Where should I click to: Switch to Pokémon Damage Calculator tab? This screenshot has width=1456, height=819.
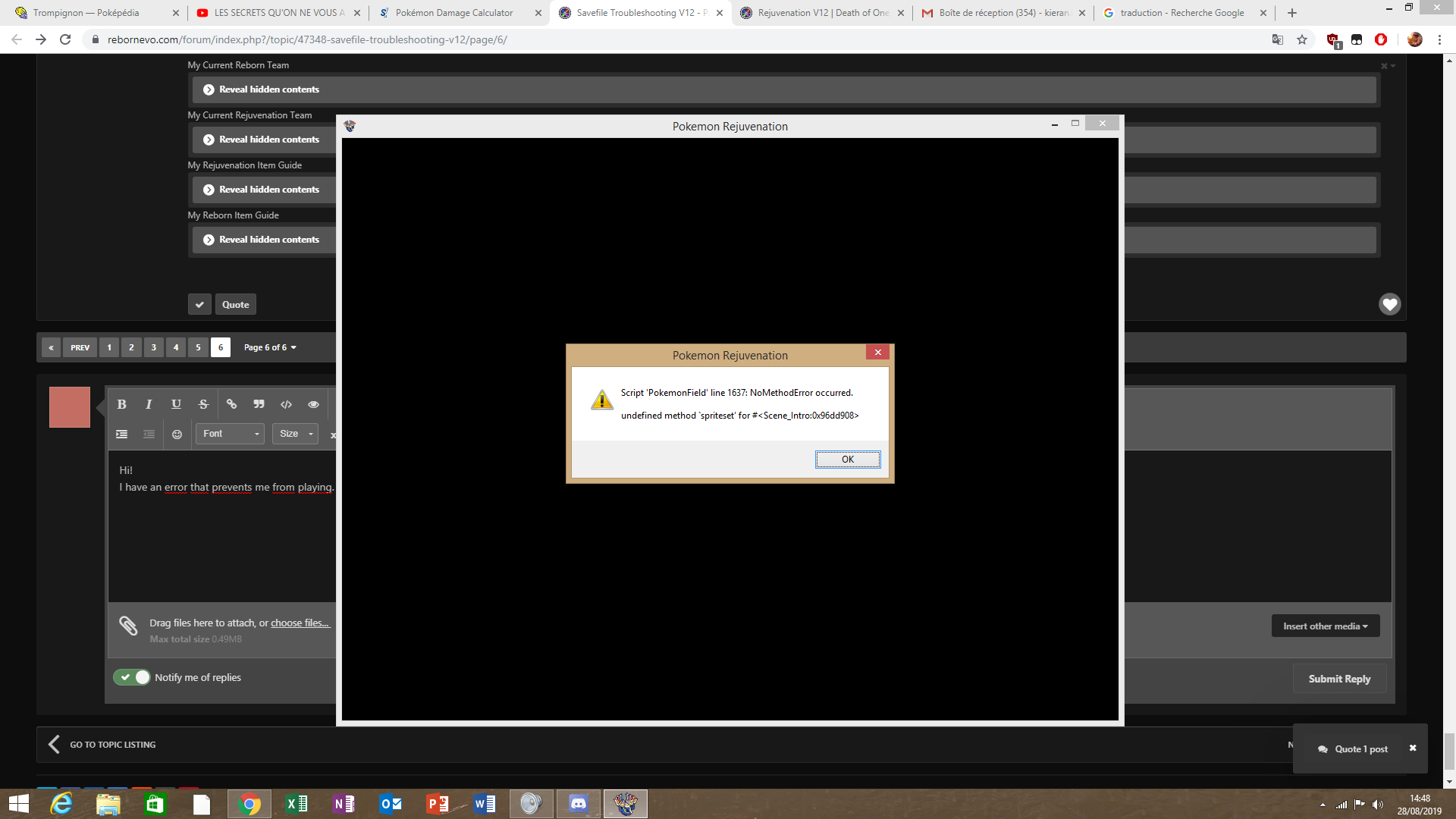[454, 13]
